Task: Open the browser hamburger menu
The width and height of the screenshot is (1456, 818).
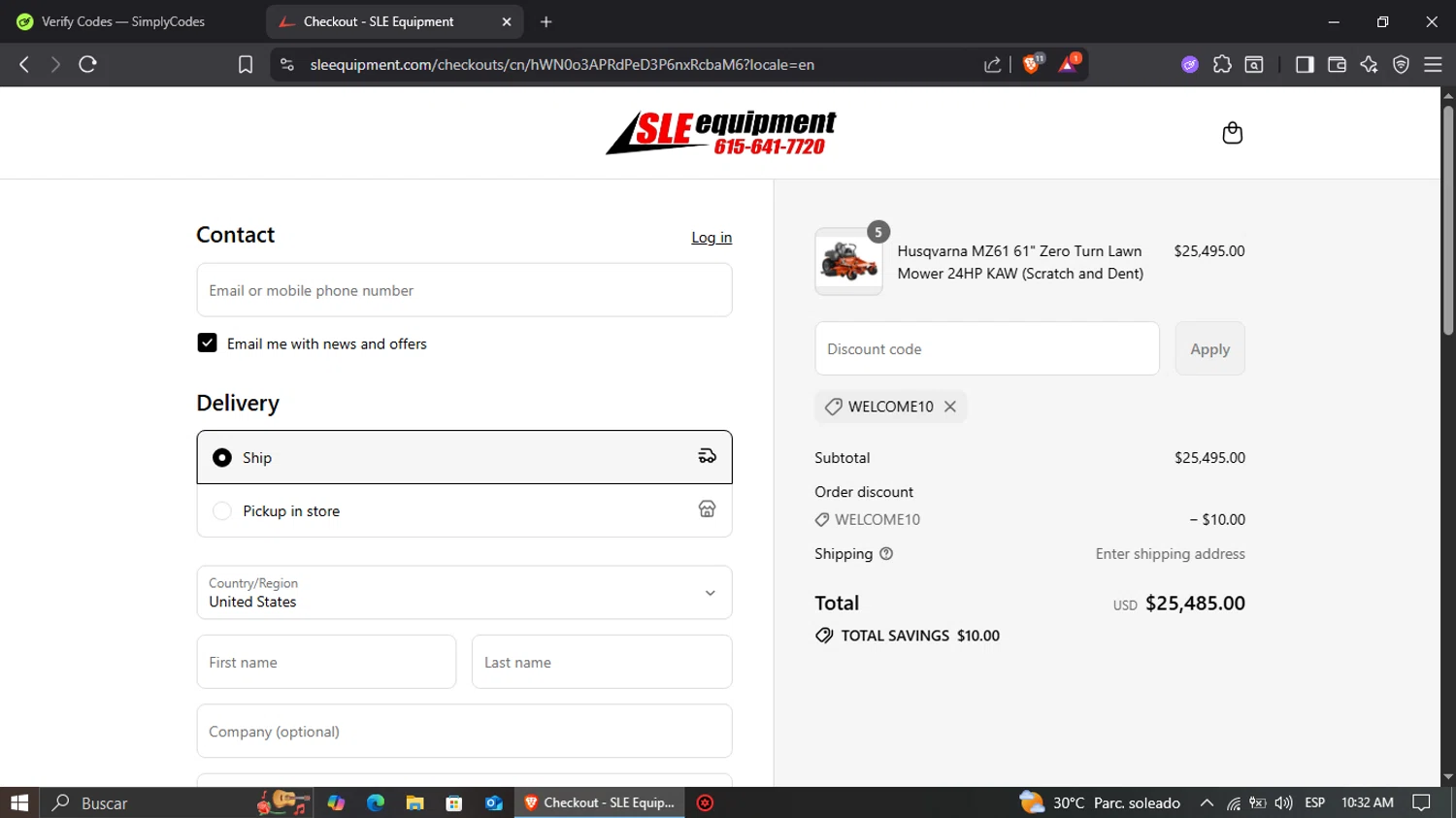Action: pyautogui.click(x=1433, y=64)
